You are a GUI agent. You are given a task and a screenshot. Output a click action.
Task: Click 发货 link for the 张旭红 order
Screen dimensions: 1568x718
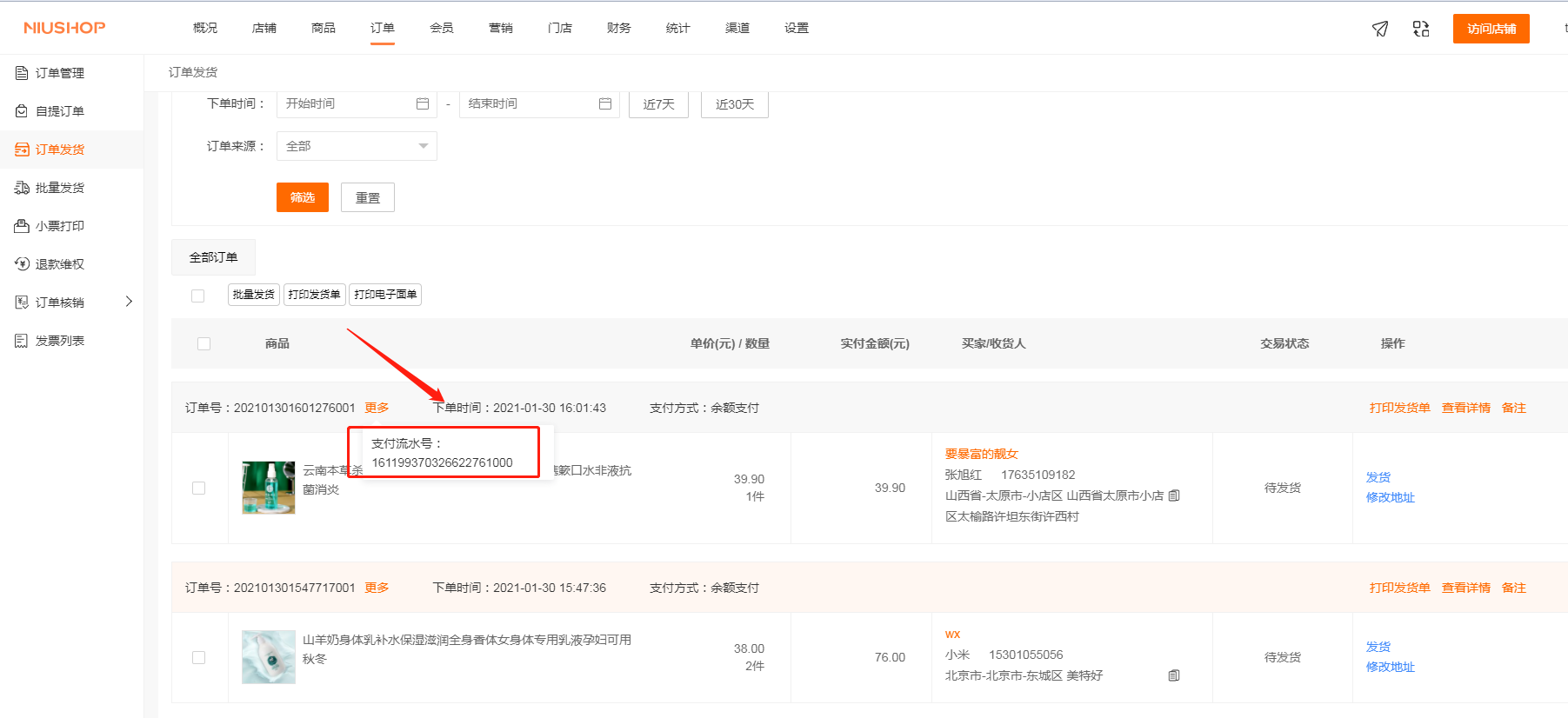point(1378,477)
